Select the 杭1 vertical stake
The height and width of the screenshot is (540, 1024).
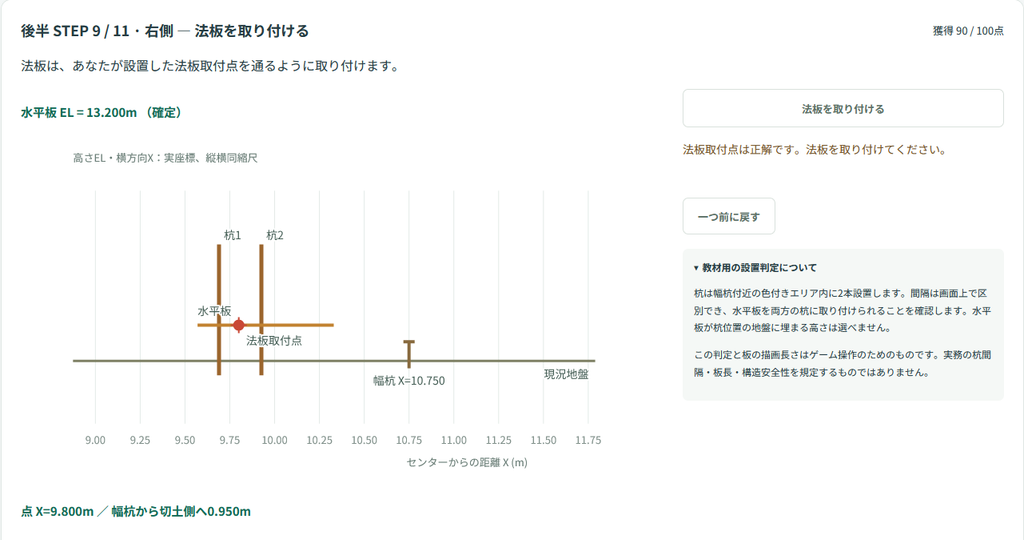[219, 310]
